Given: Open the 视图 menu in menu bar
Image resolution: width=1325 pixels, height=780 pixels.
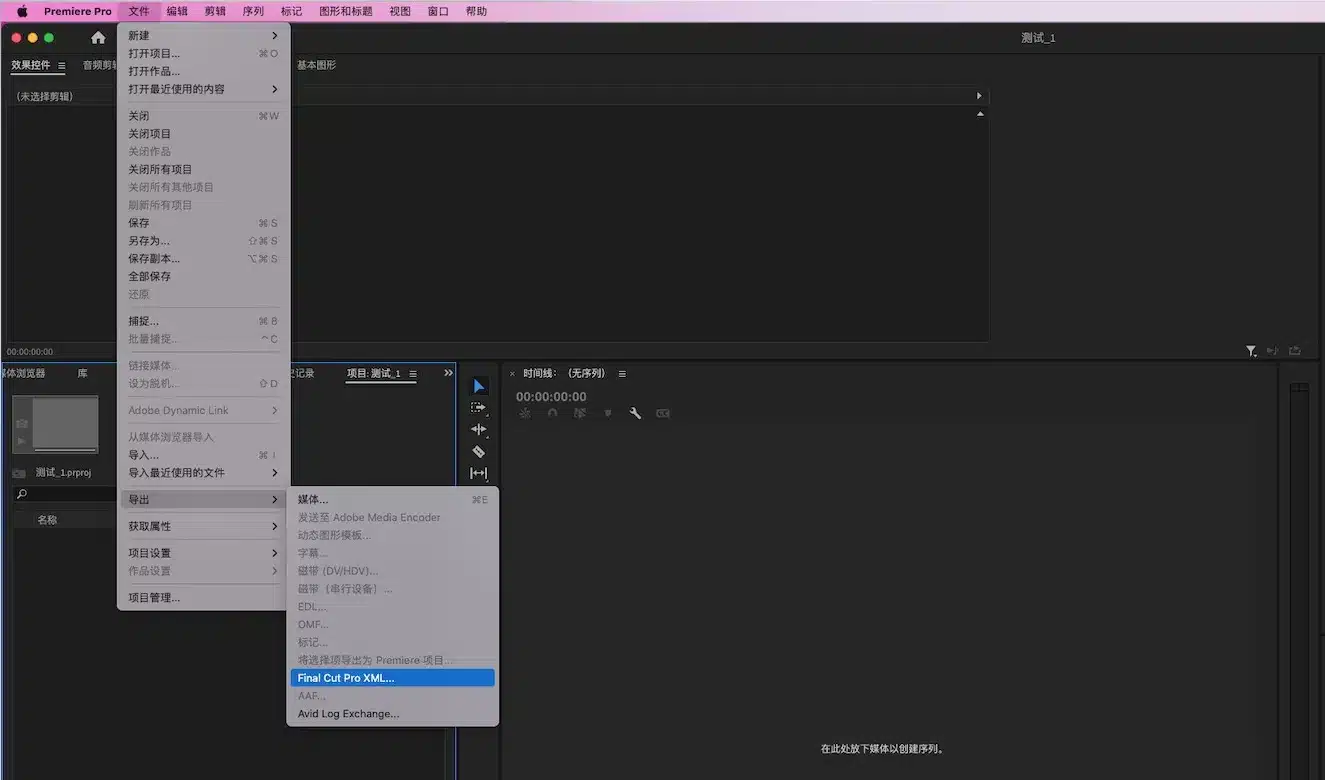Looking at the screenshot, I should (x=400, y=11).
